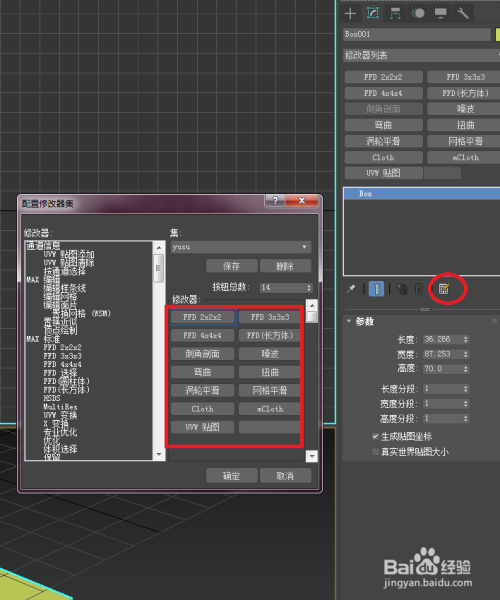Click the object color swatch beside Box001
Image resolution: width=500 pixels, height=600 pixels.
pos(498,34)
